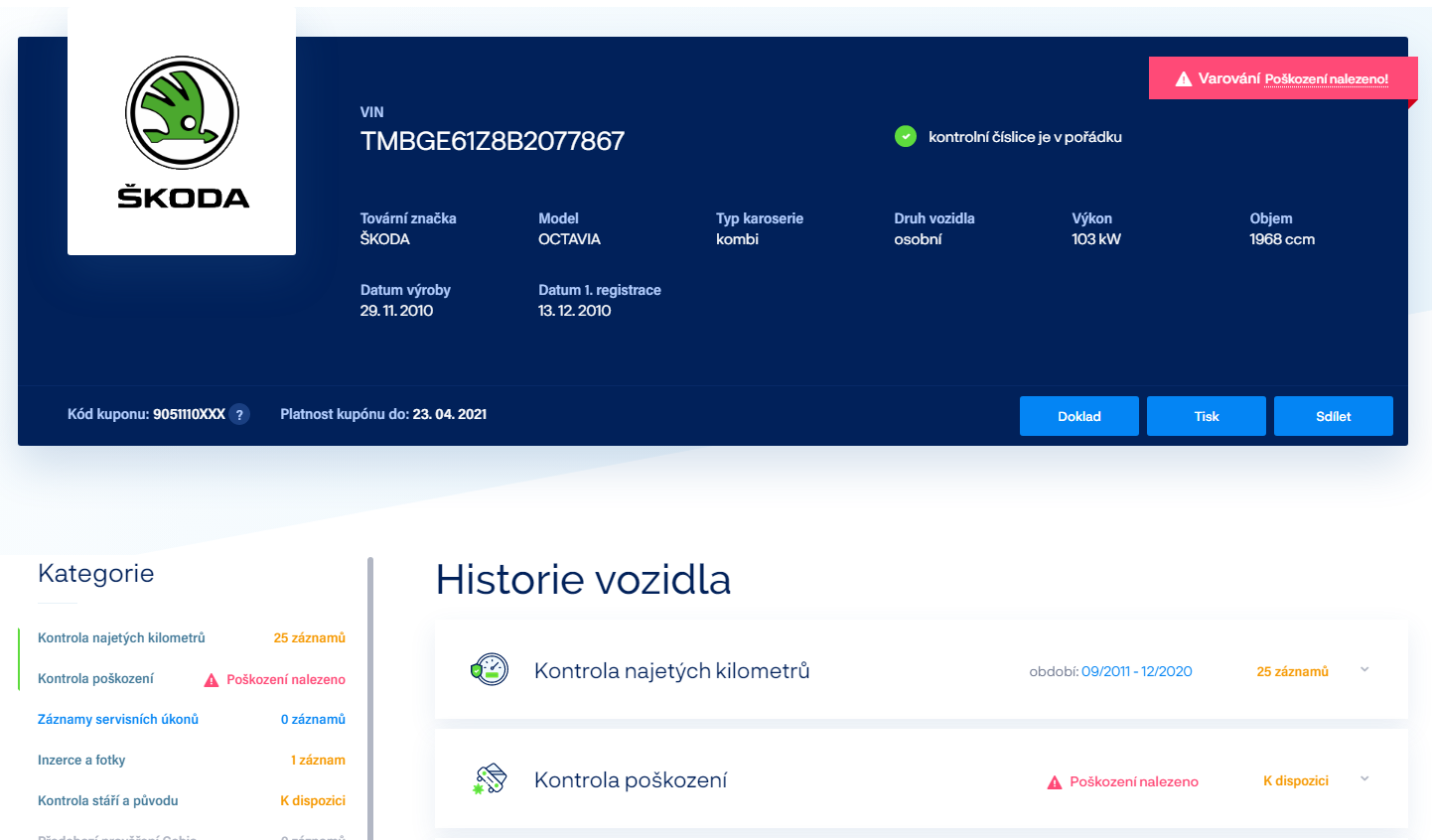Viewport: 1432px width, 840px height.
Task: Click the green check mark icon for kontrolní číslice
Action: (906, 136)
